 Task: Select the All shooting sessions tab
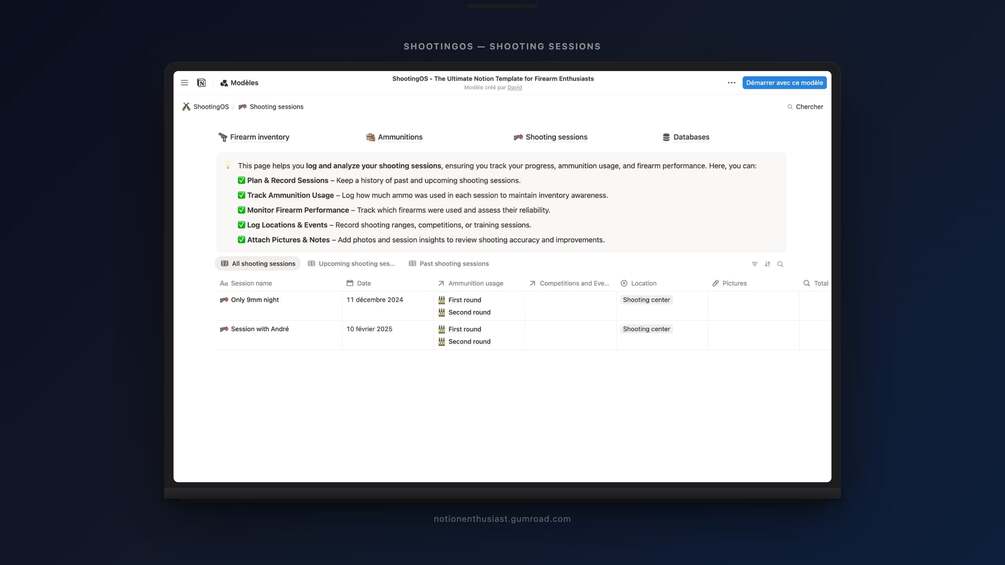tap(258, 263)
